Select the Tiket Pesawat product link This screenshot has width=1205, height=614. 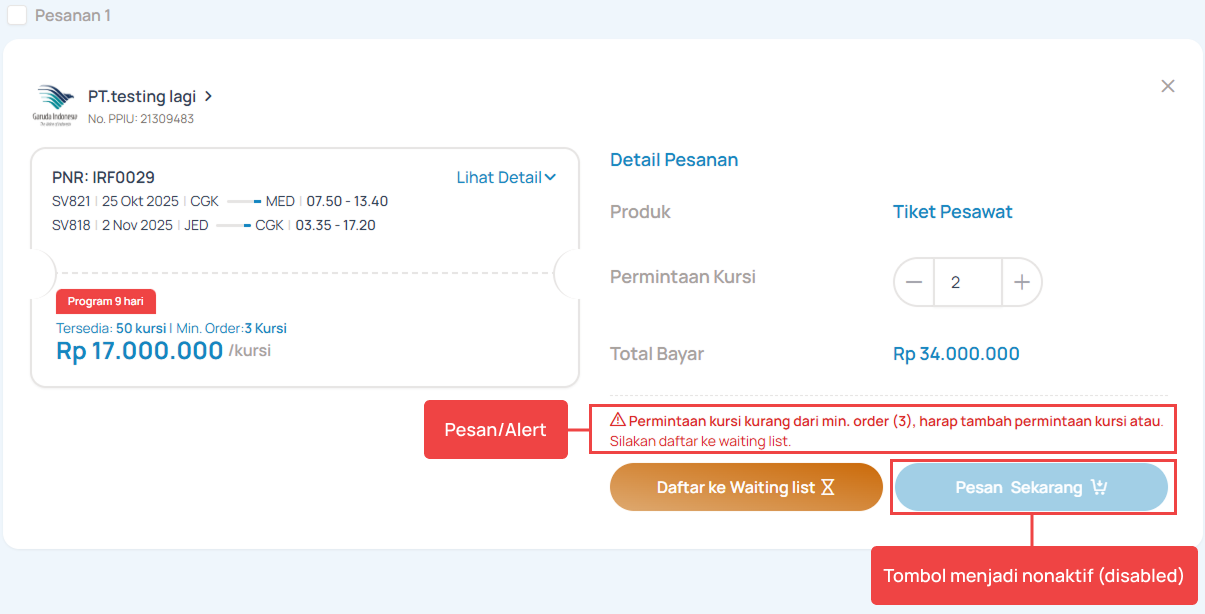952,212
